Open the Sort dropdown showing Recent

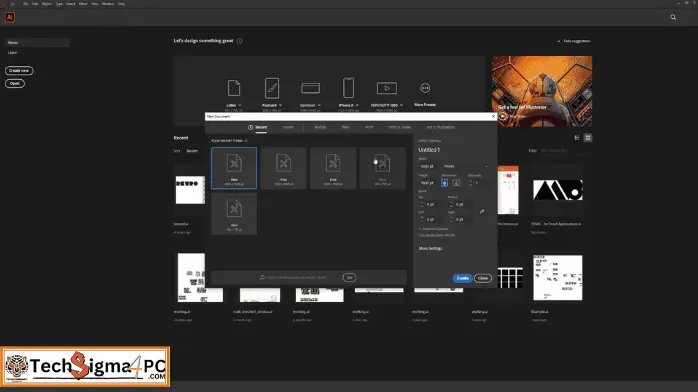tap(192, 151)
